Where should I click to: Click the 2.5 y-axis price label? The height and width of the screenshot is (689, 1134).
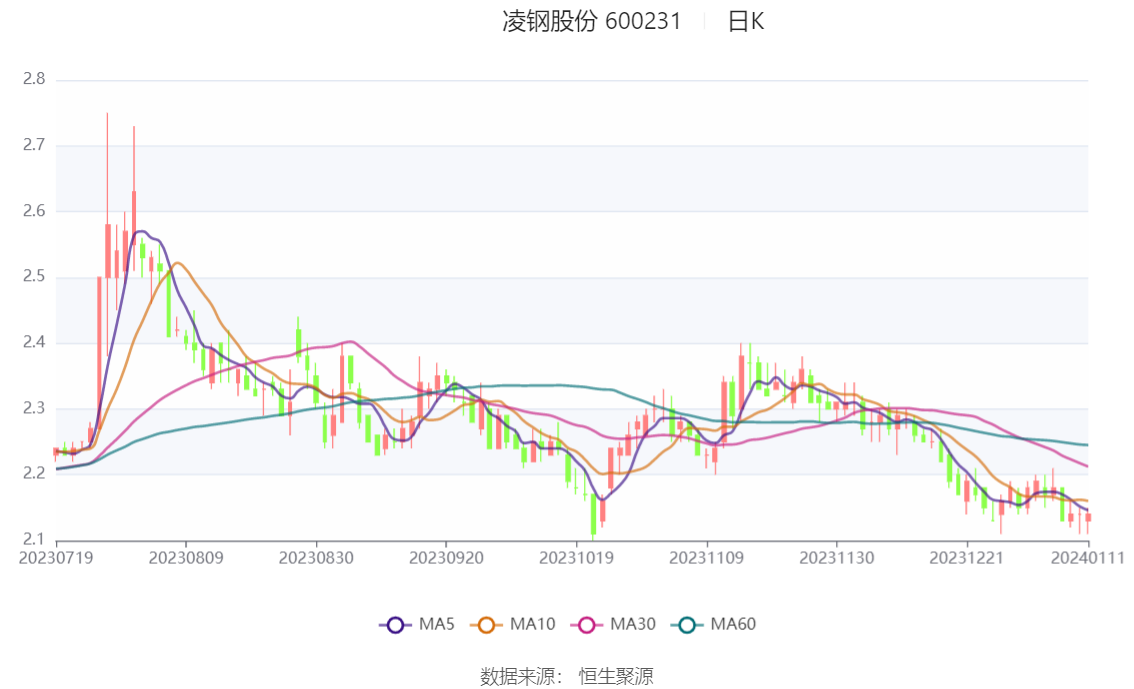pos(34,277)
